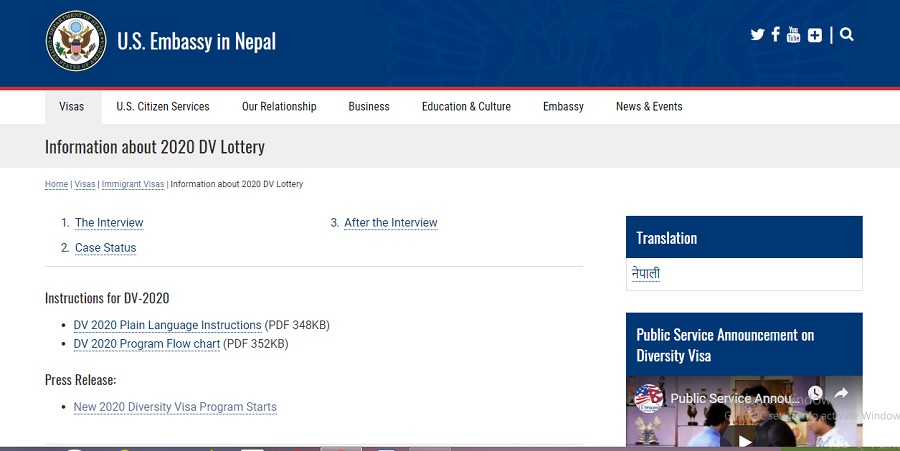Screen dimensions: 900x451
Task: Open the News & Events menu
Action: tap(649, 107)
